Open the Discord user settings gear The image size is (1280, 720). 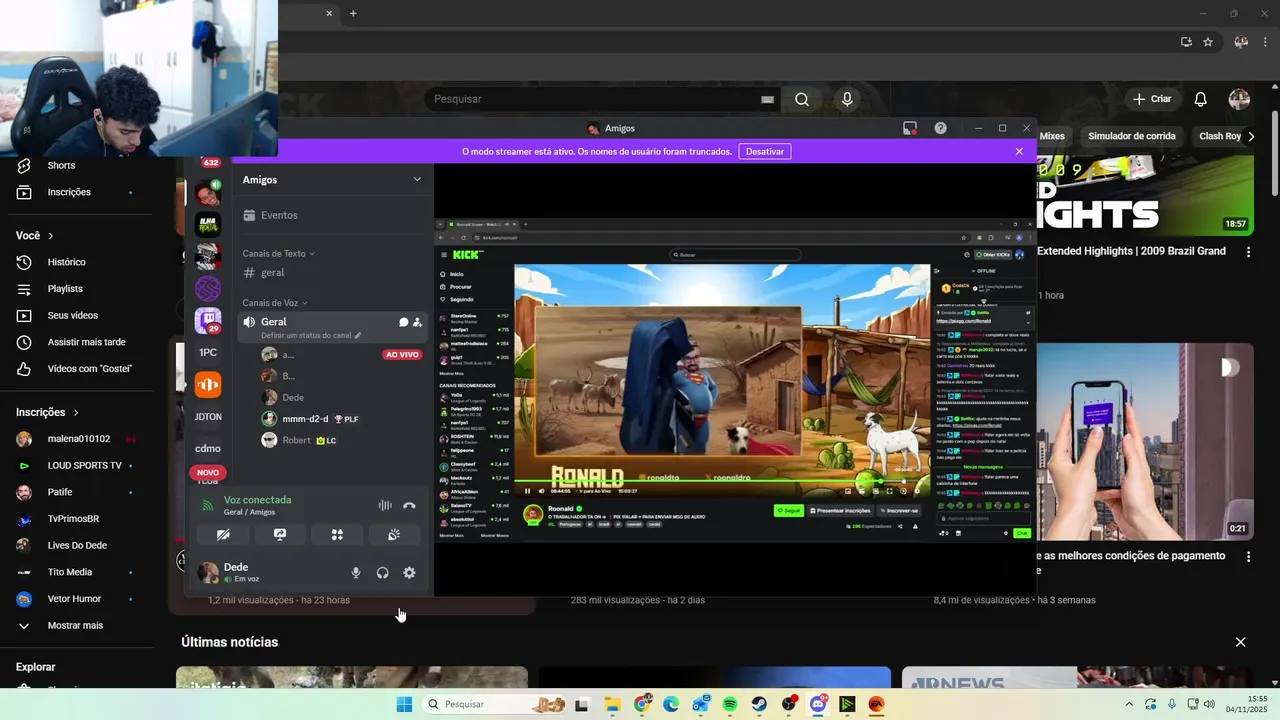409,573
